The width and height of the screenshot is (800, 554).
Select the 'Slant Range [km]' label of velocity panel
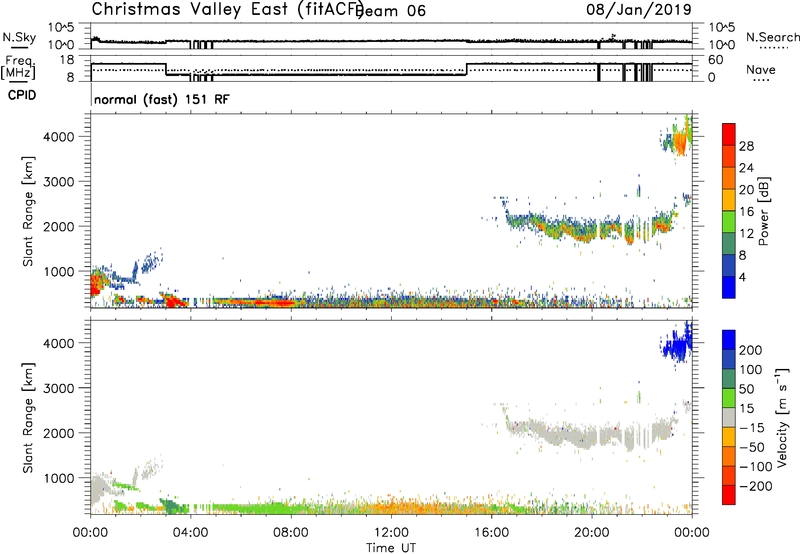28,417
